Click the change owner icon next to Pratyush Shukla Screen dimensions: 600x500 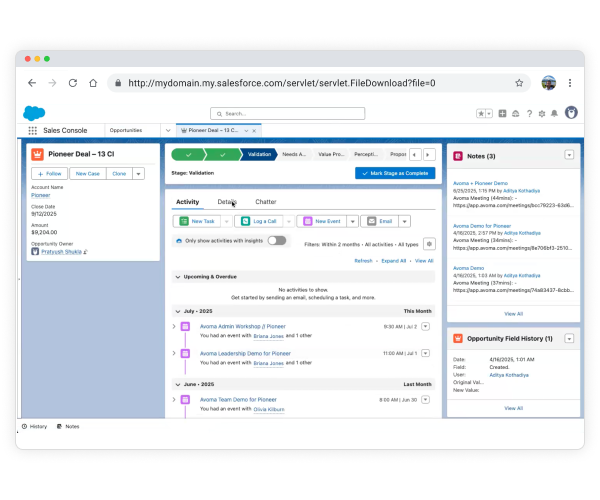(x=85, y=252)
